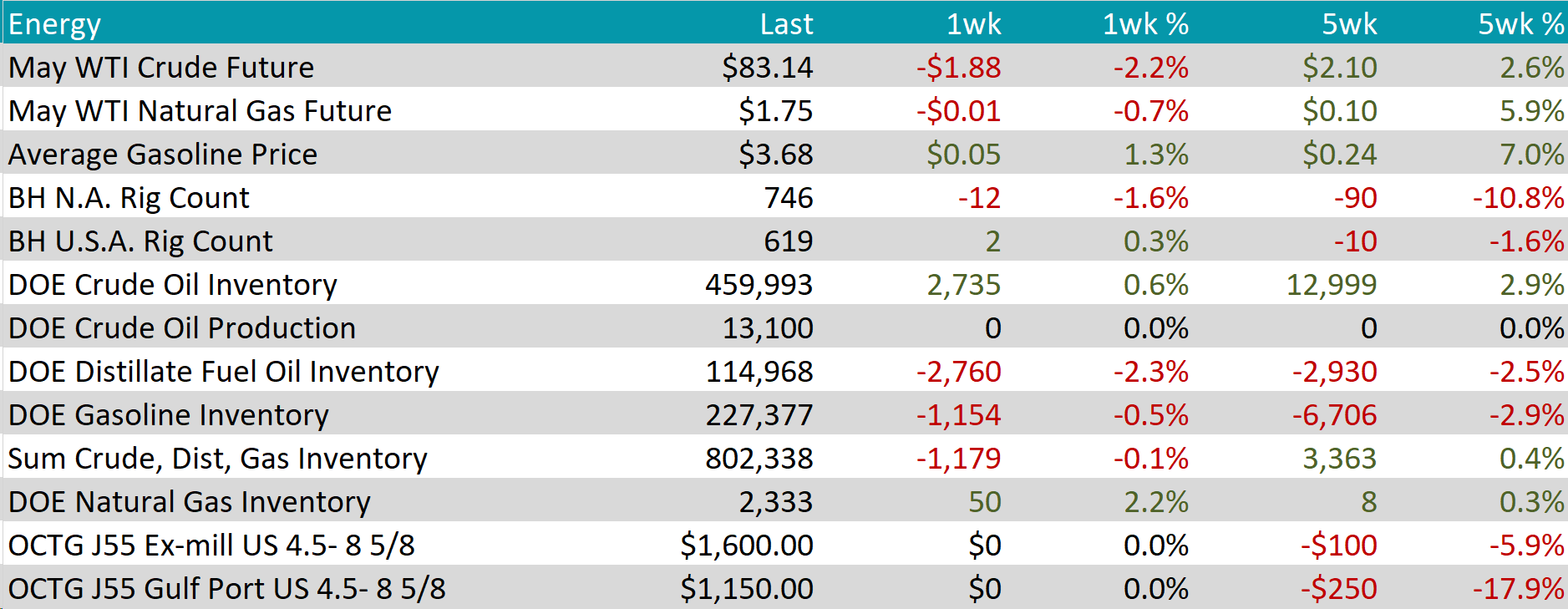Click the BH N.A. Rig Count label
This screenshot has width=1568, height=609.
click(129, 198)
